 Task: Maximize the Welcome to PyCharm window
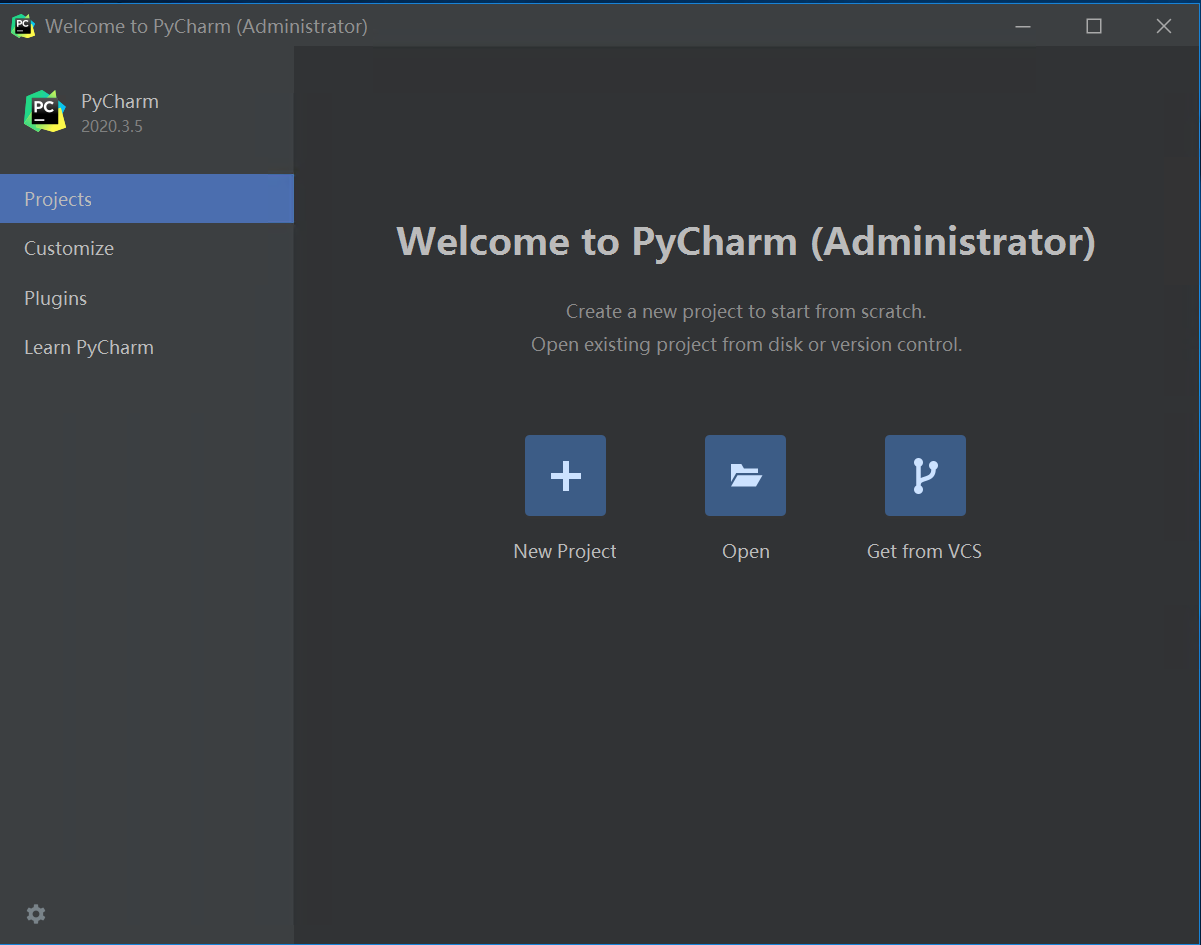[x=1093, y=26]
